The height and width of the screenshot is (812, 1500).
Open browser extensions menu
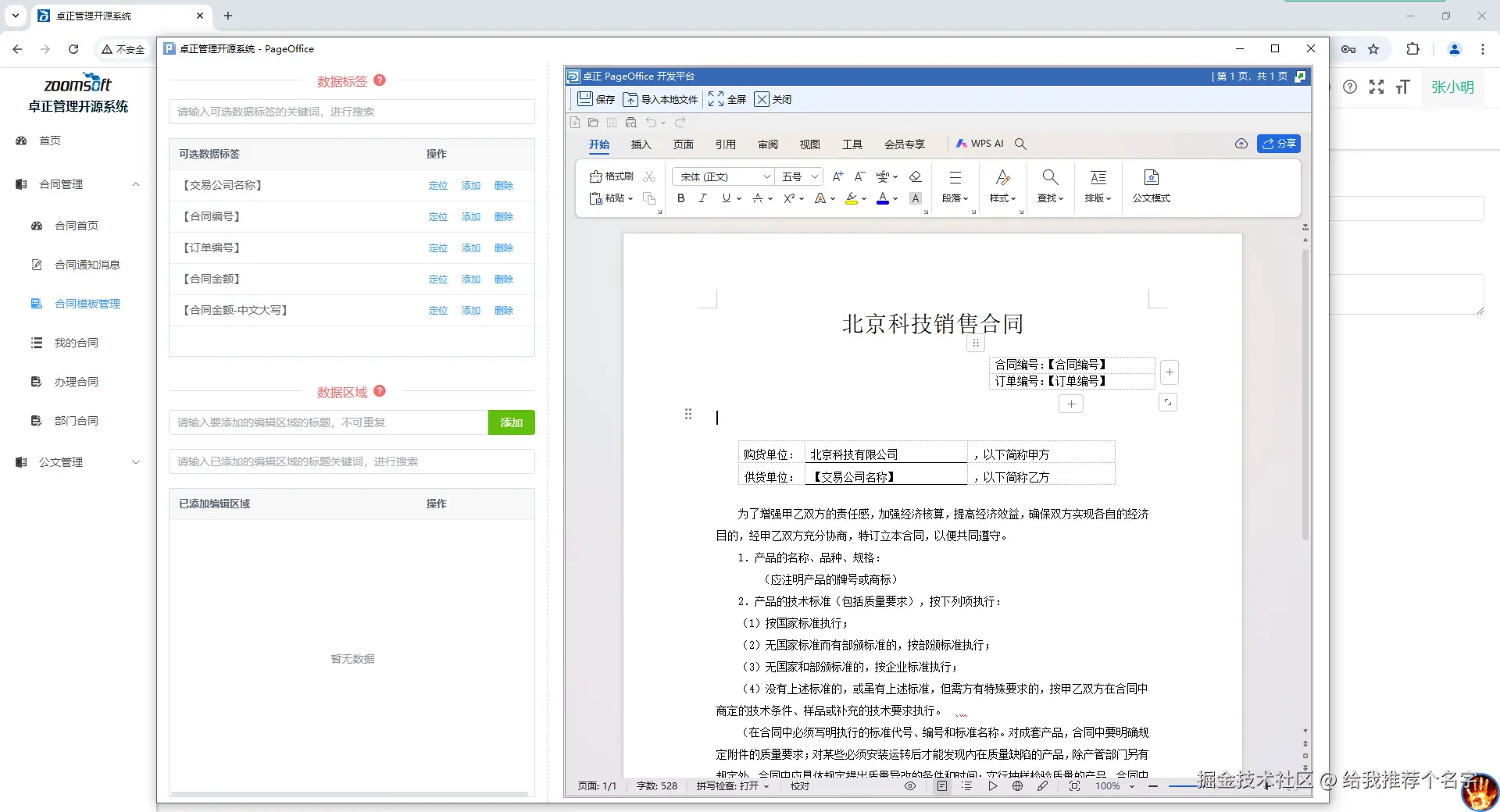point(1412,48)
